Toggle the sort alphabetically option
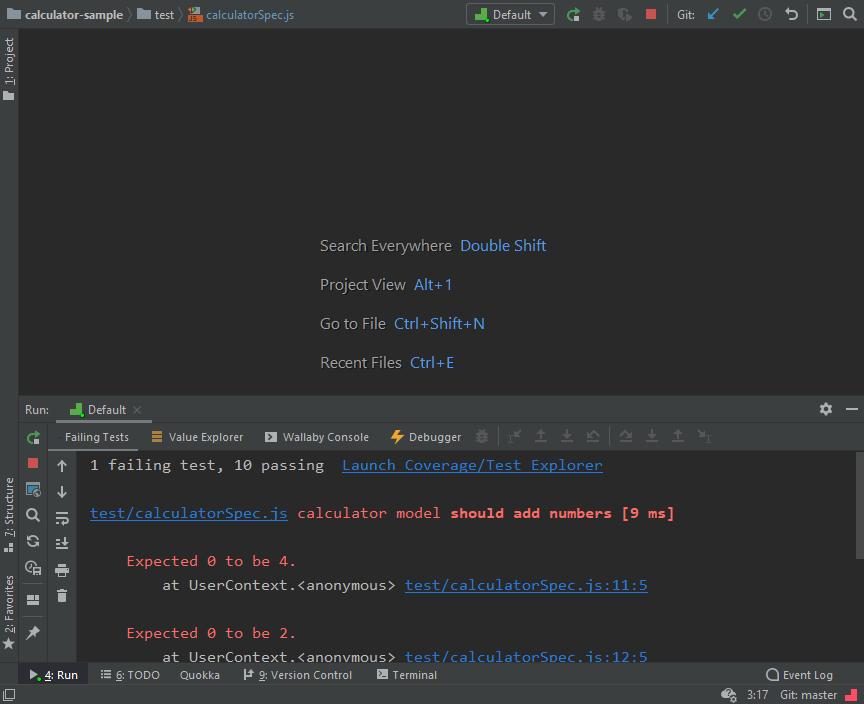The image size is (864, 704). point(63,541)
